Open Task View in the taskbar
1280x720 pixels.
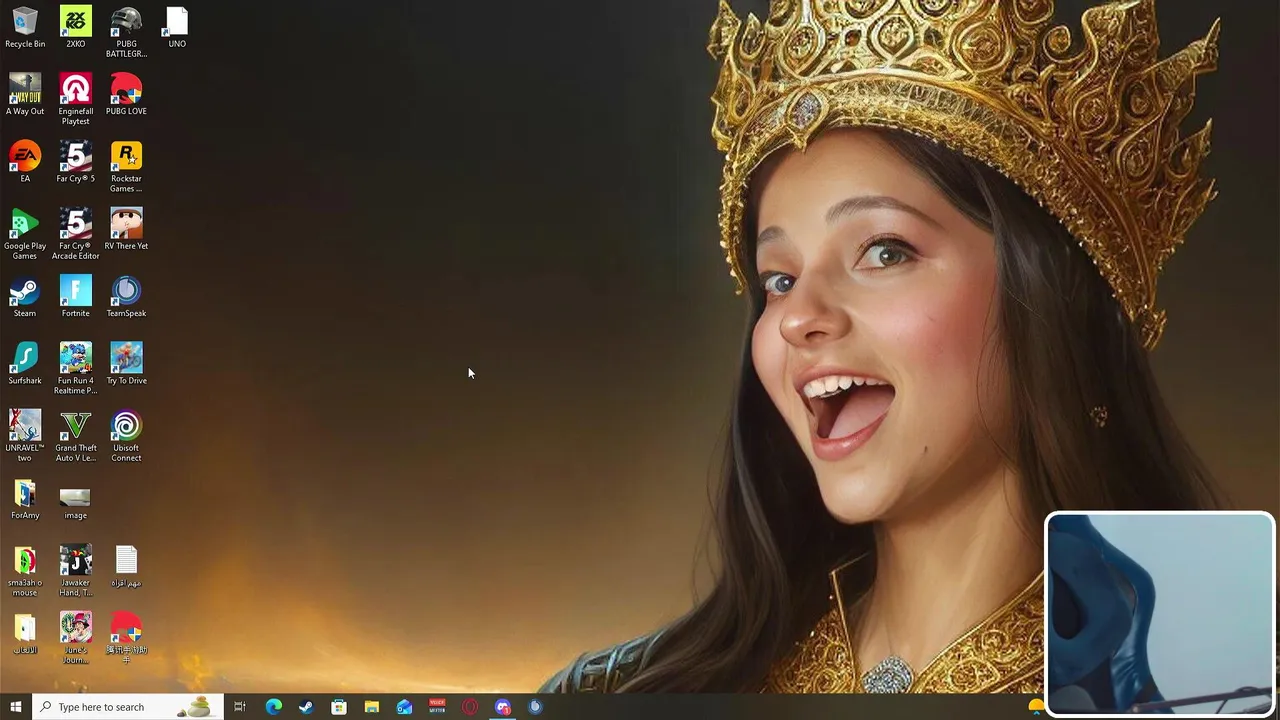click(240, 707)
